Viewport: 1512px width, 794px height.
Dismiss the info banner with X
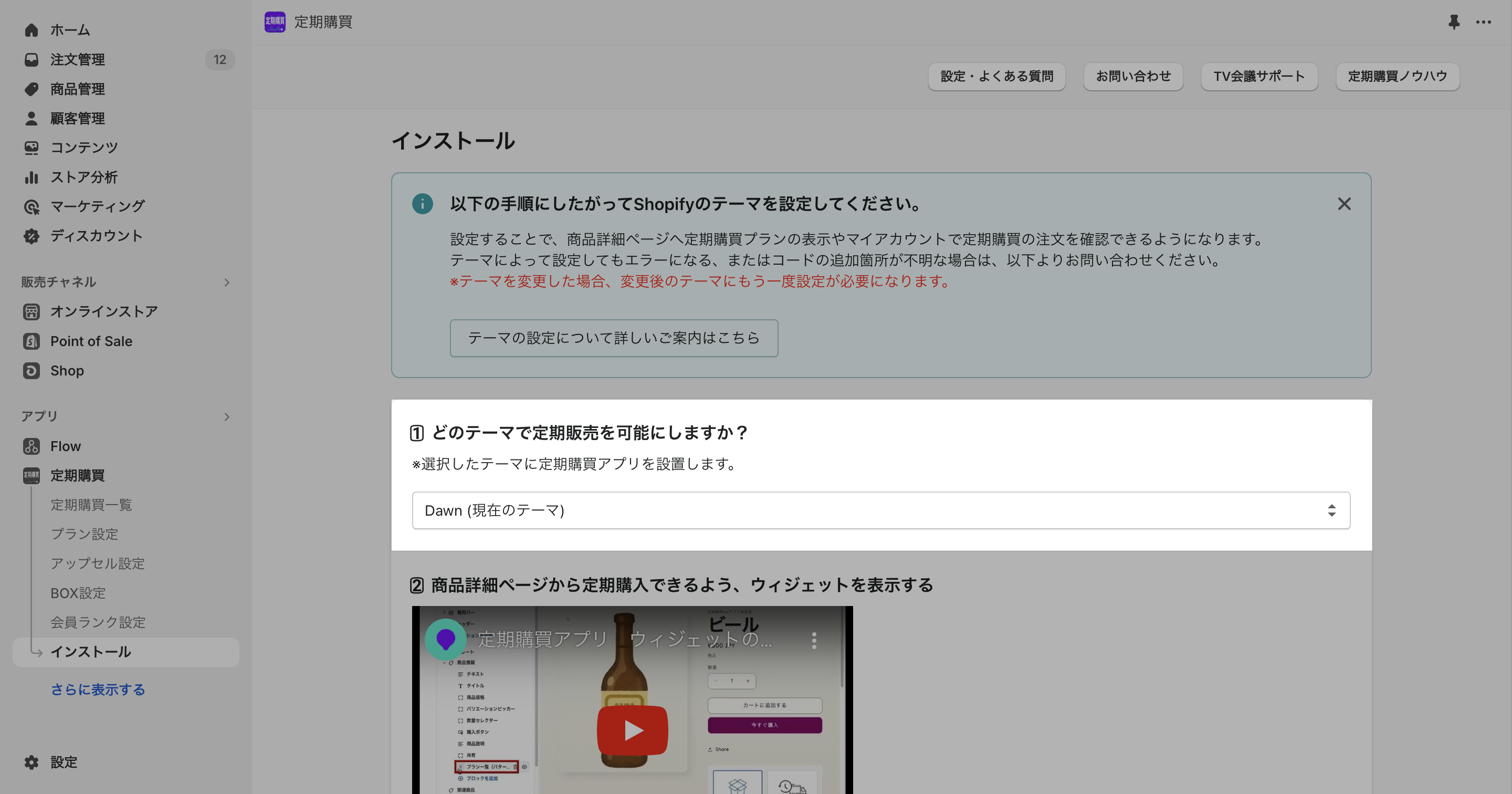point(1343,204)
